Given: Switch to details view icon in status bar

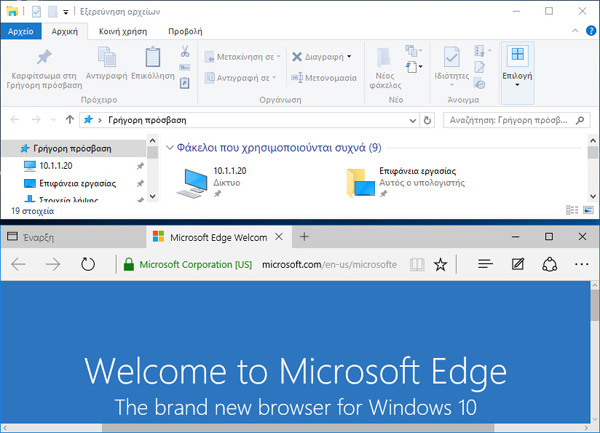Looking at the screenshot, I should 572,210.
